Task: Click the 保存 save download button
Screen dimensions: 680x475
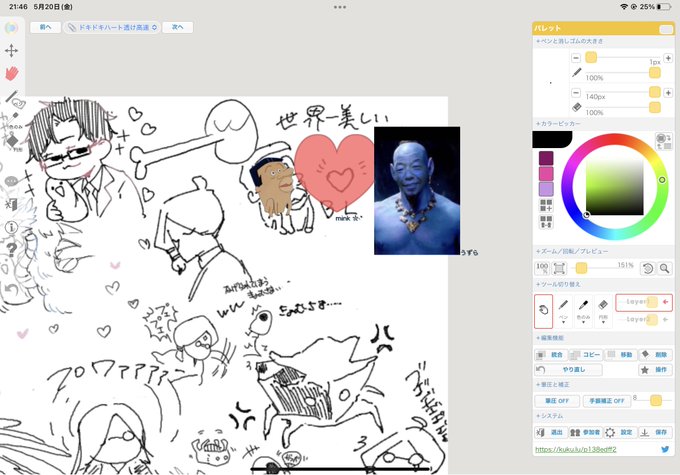Action: [655, 432]
